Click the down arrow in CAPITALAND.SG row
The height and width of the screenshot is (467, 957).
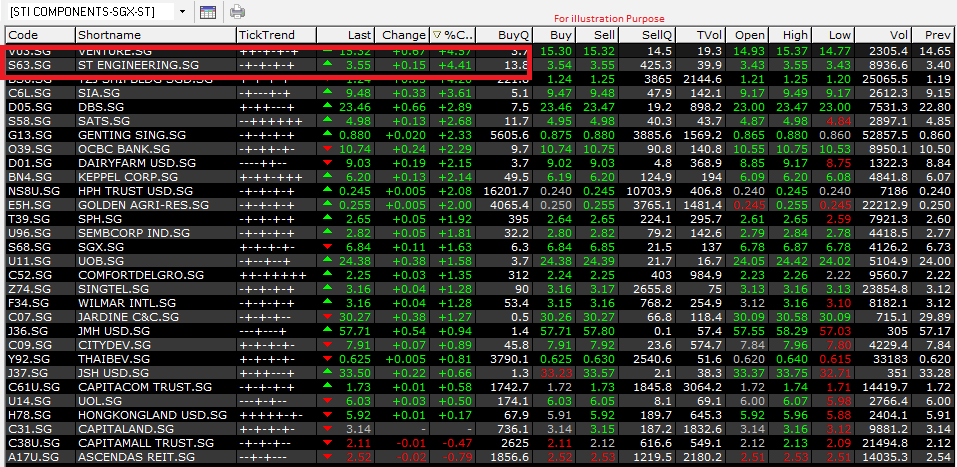point(327,429)
